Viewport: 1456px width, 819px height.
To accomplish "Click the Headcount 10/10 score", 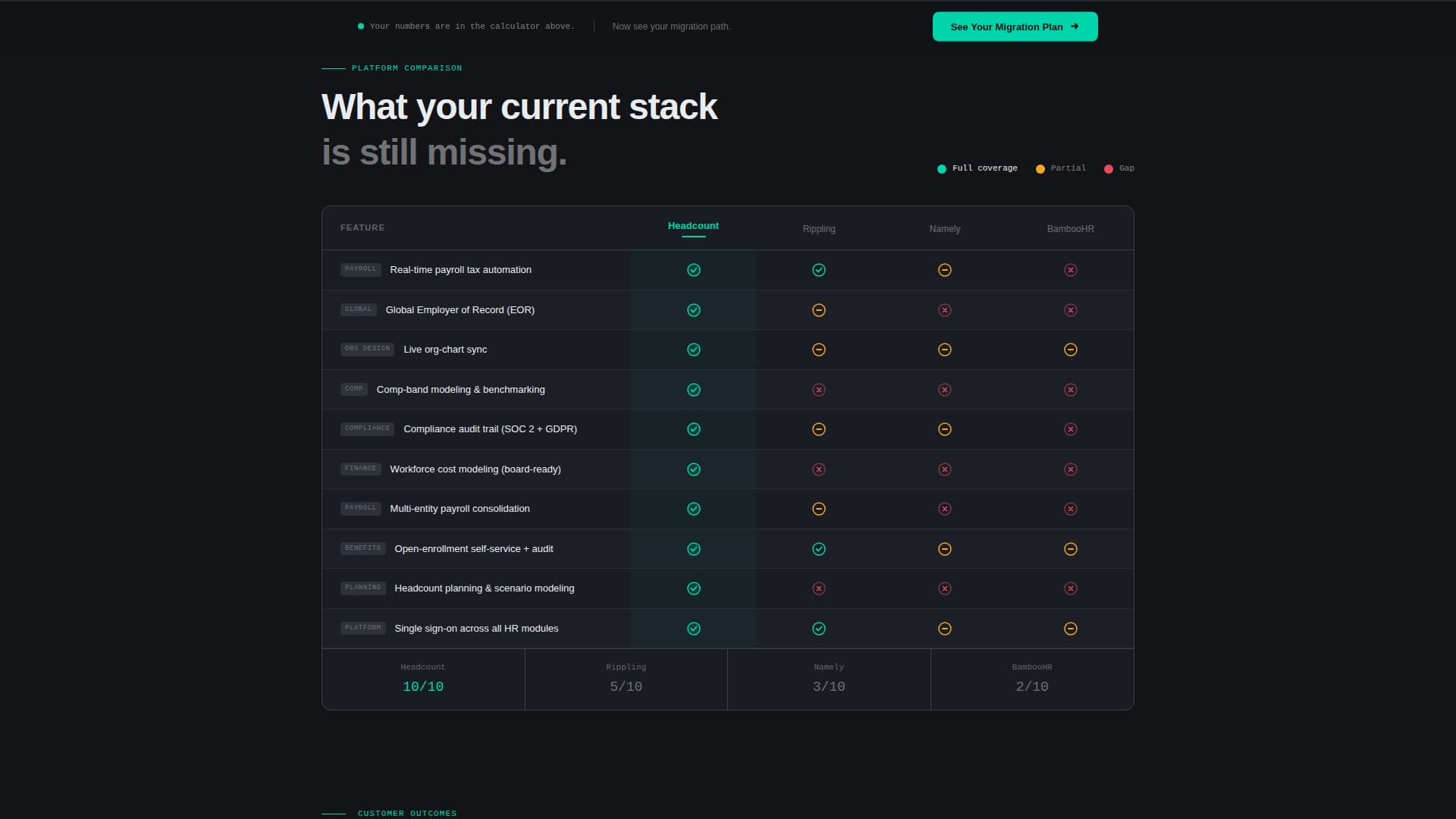I will coord(423,687).
